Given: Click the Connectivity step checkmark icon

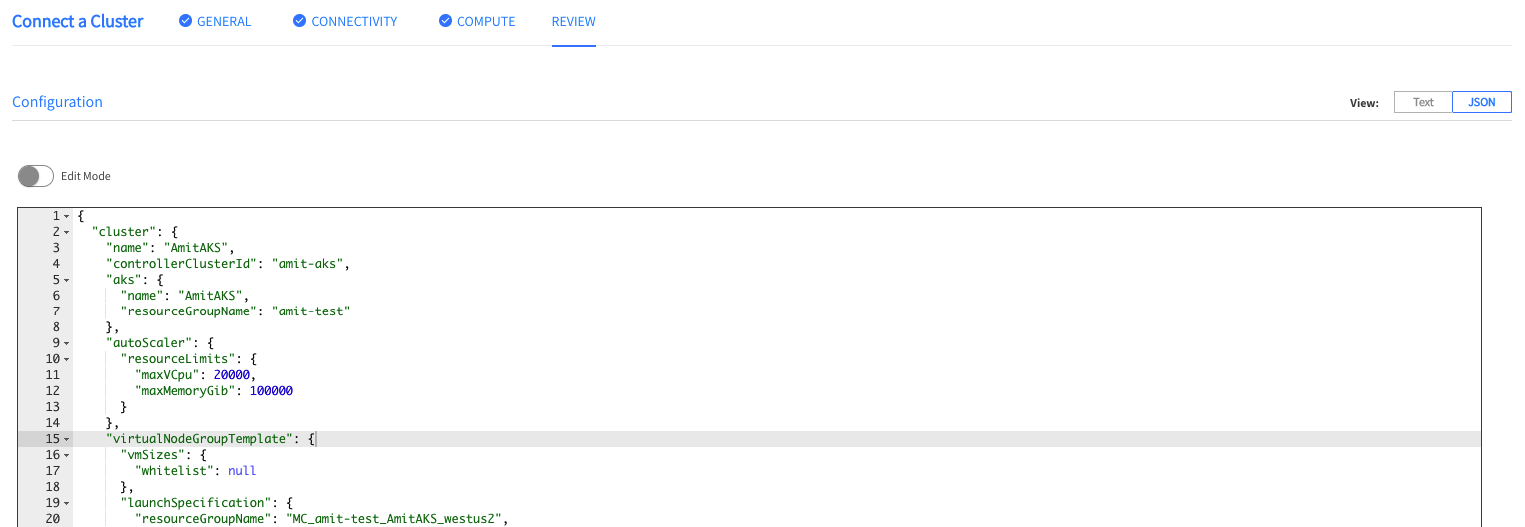Looking at the screenshot, I should point(299,21).
